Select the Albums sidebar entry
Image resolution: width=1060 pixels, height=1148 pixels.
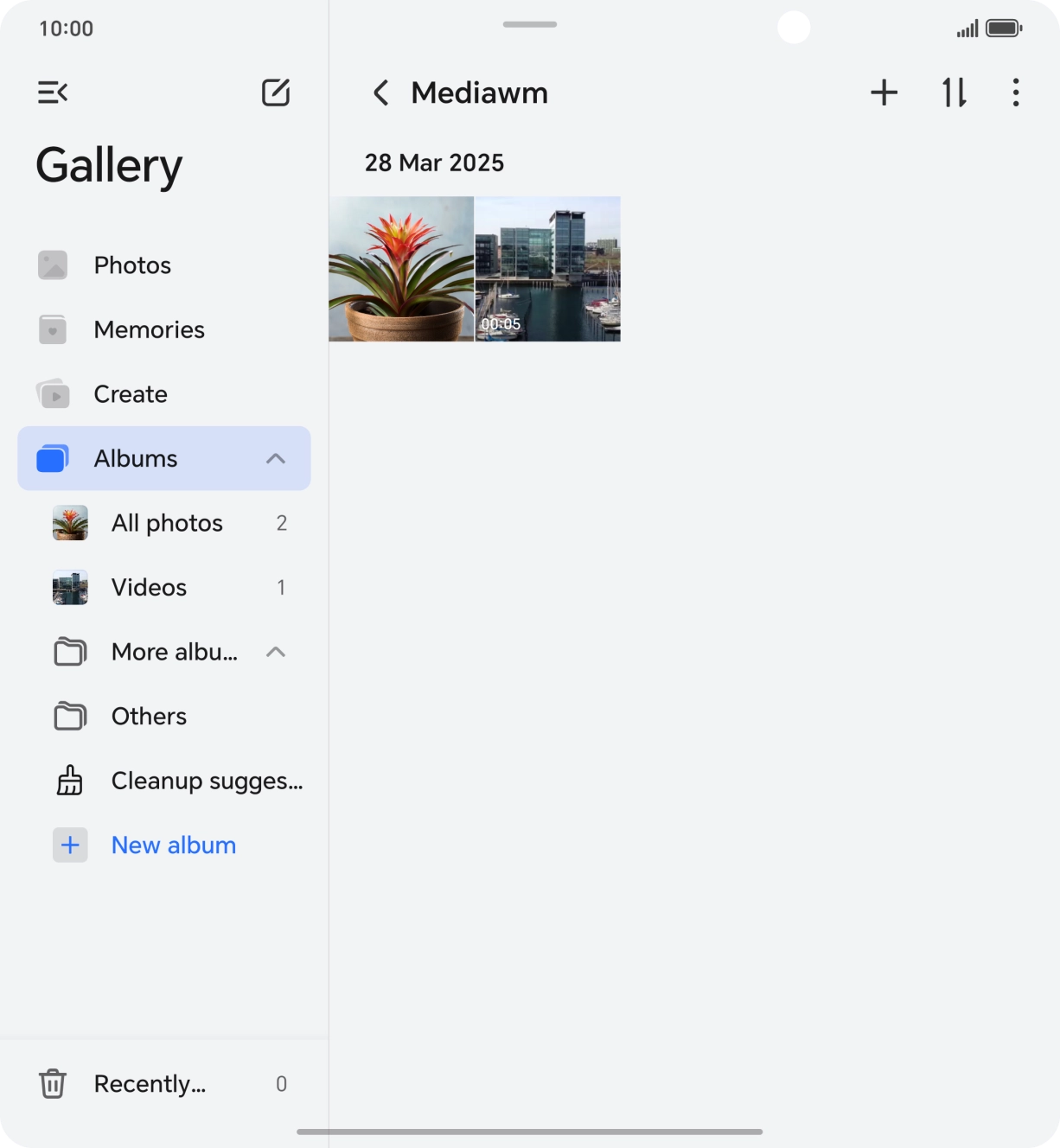[164, 458]
